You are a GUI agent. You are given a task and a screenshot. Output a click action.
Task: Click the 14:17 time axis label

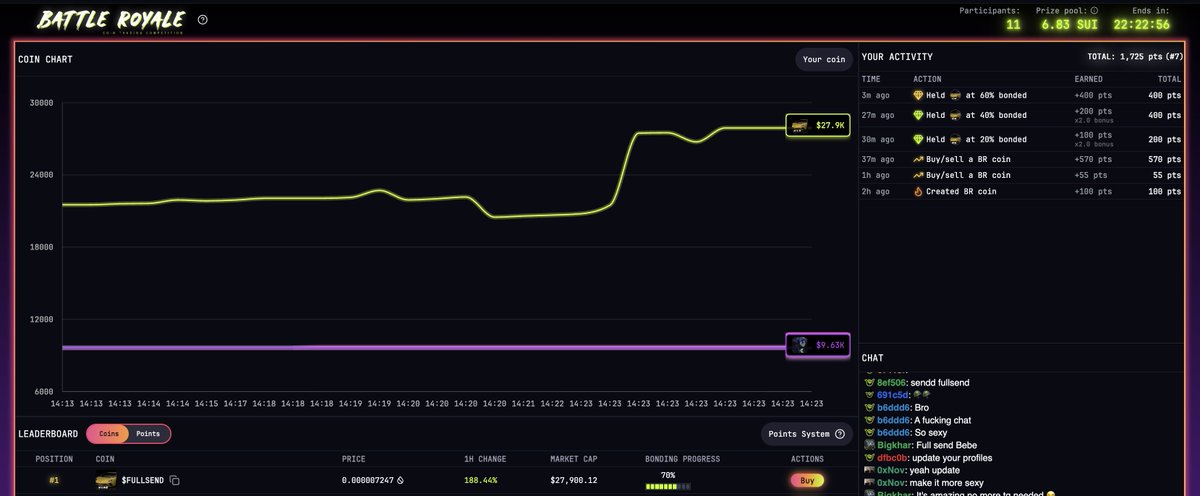click(235, 404)
